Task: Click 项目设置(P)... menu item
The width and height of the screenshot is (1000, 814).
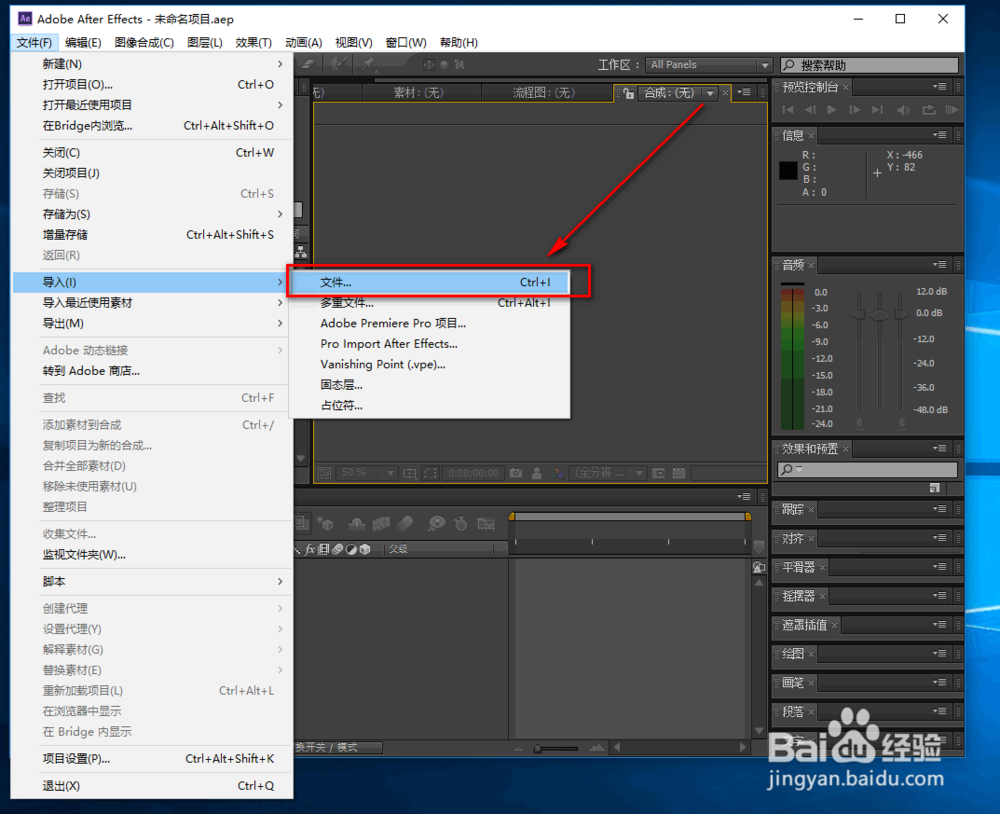Action: pyautogui.click(x=152, y=758)
